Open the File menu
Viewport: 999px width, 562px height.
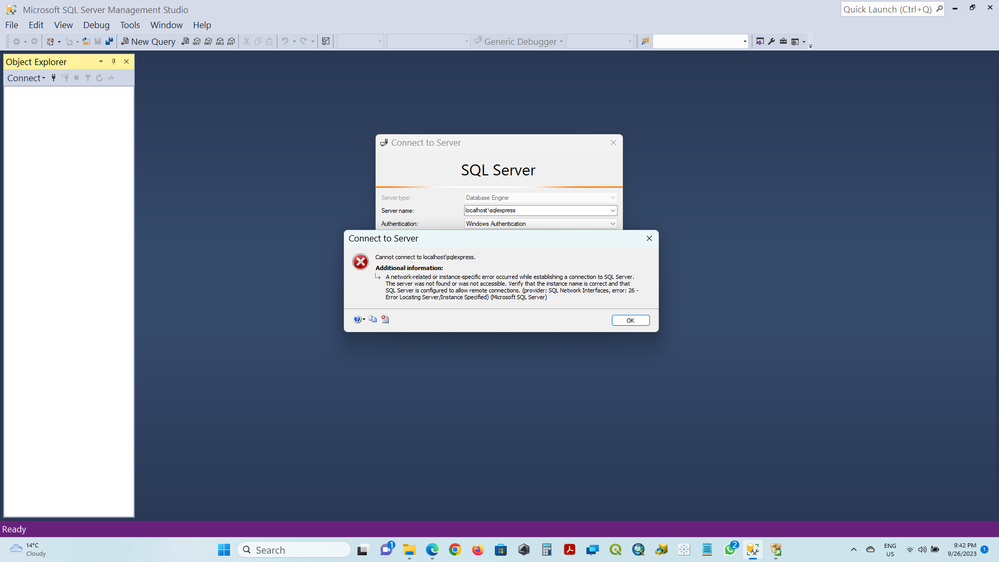[x=11, y=25]
